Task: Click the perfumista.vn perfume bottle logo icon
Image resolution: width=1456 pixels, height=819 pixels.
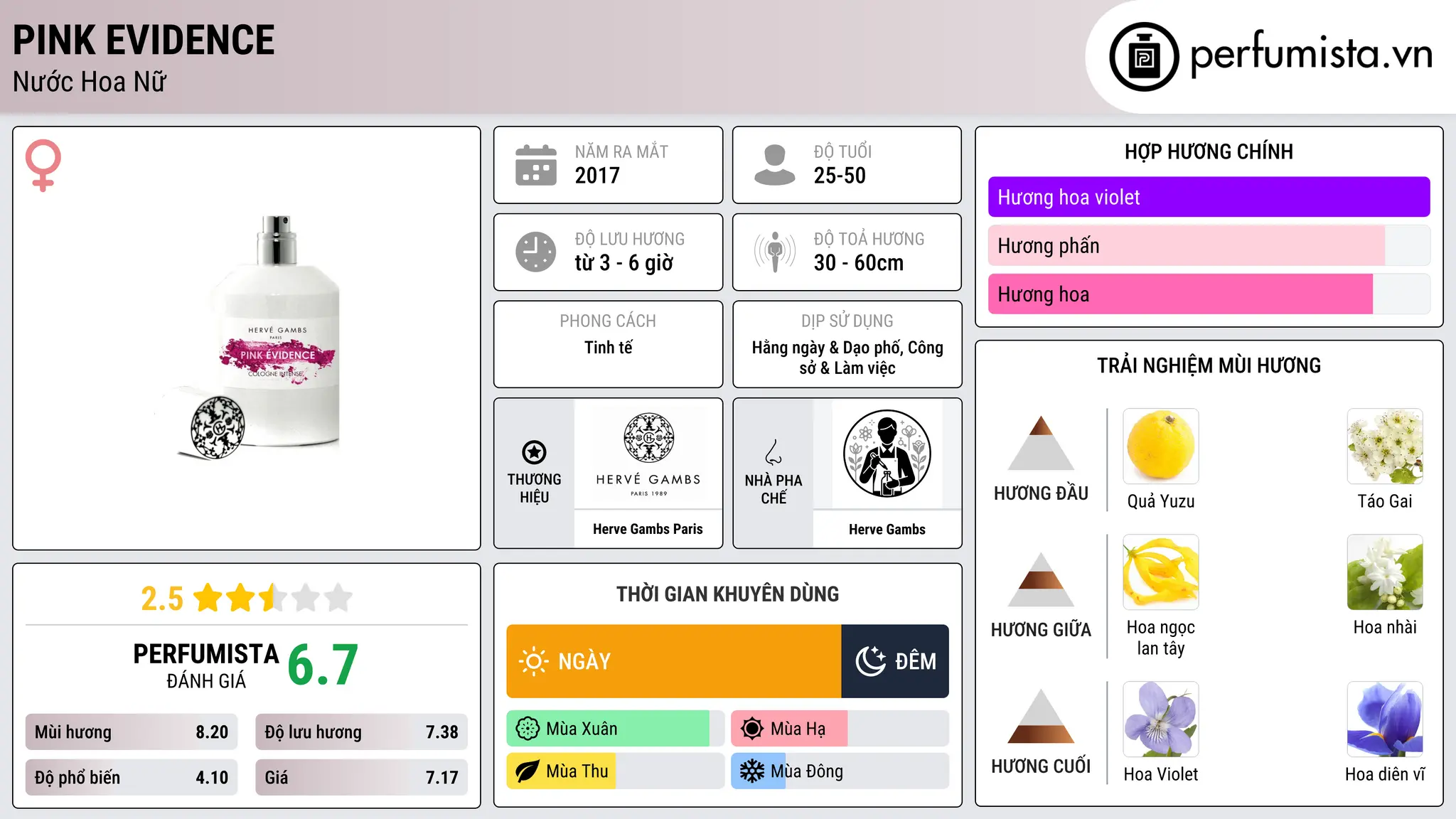Action: click(x=1144, y=57)
